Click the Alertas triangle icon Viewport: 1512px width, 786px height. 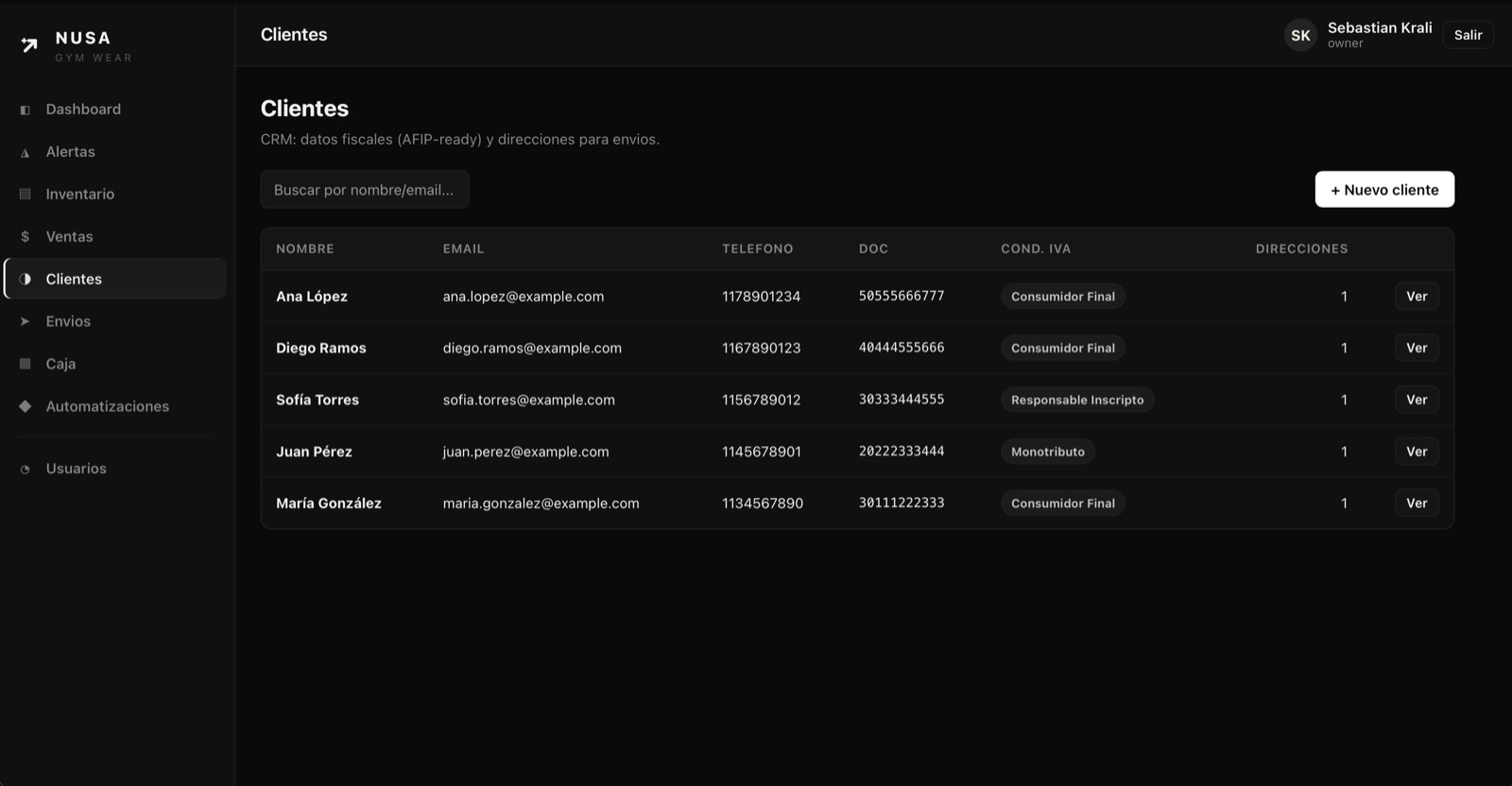26,153
